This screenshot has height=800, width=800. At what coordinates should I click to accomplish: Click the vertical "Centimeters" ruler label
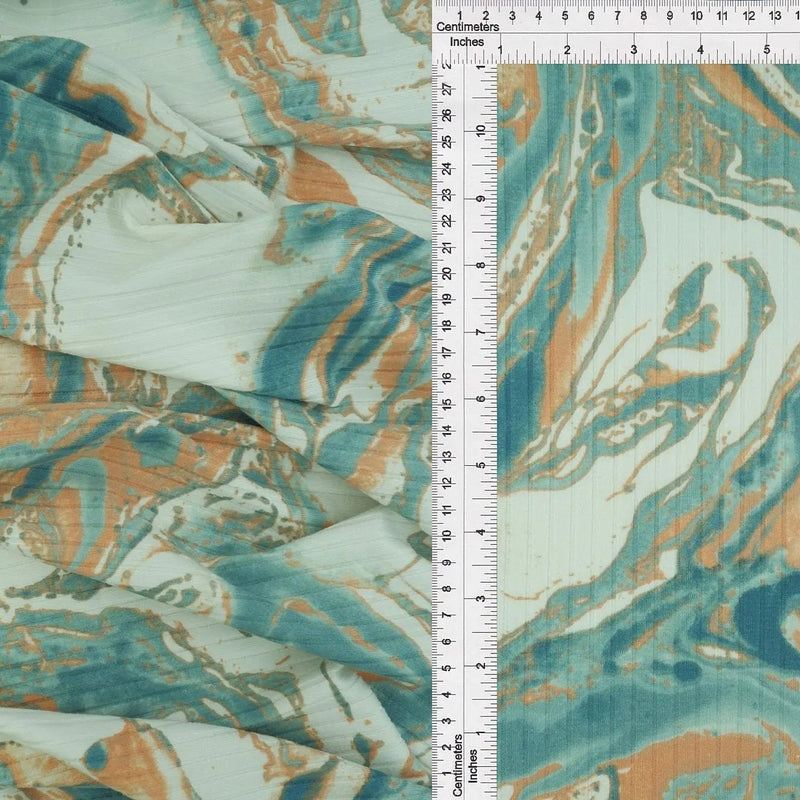click(x=458, y=765)
